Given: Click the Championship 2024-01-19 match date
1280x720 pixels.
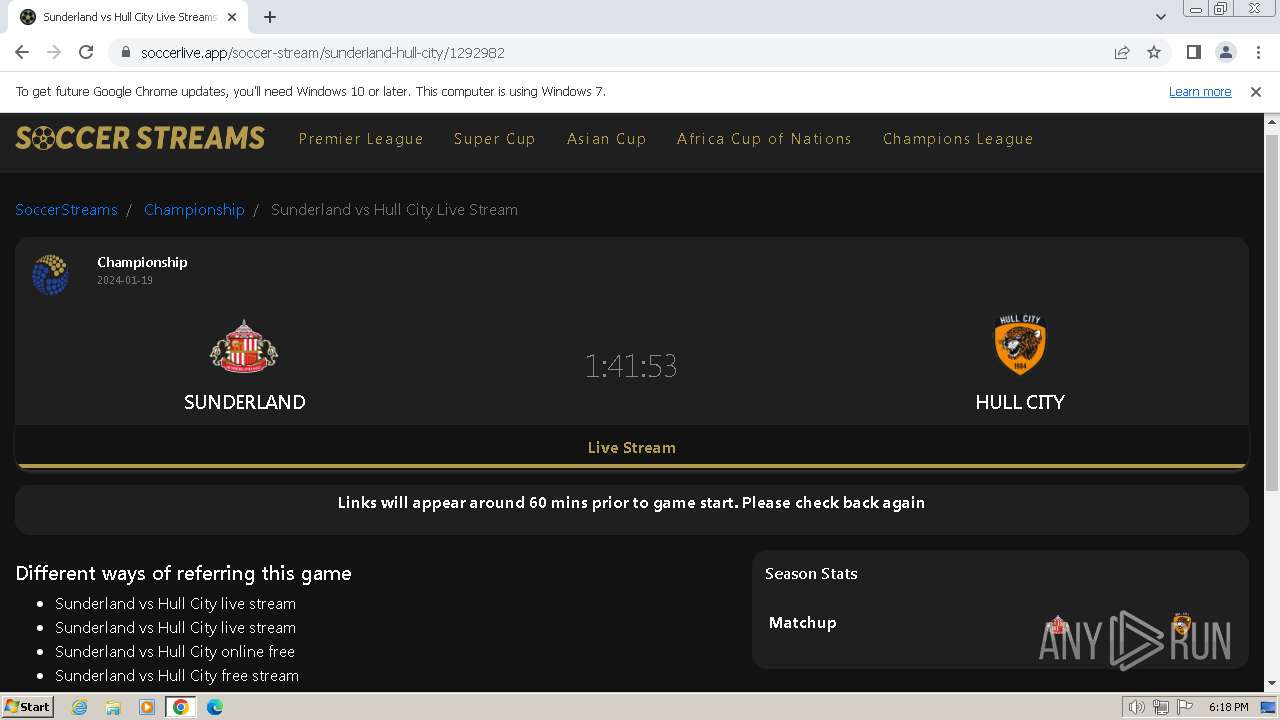Looking at the screenshot, I should point(125,281).
